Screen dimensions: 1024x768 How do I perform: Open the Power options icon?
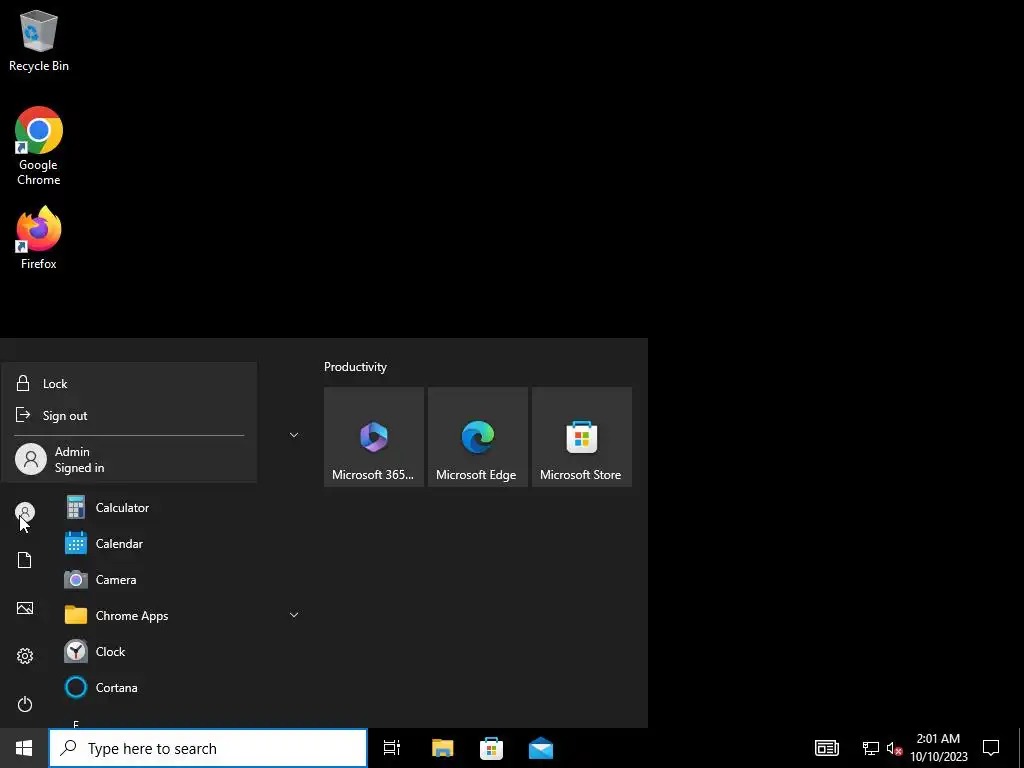pos(25,704)
